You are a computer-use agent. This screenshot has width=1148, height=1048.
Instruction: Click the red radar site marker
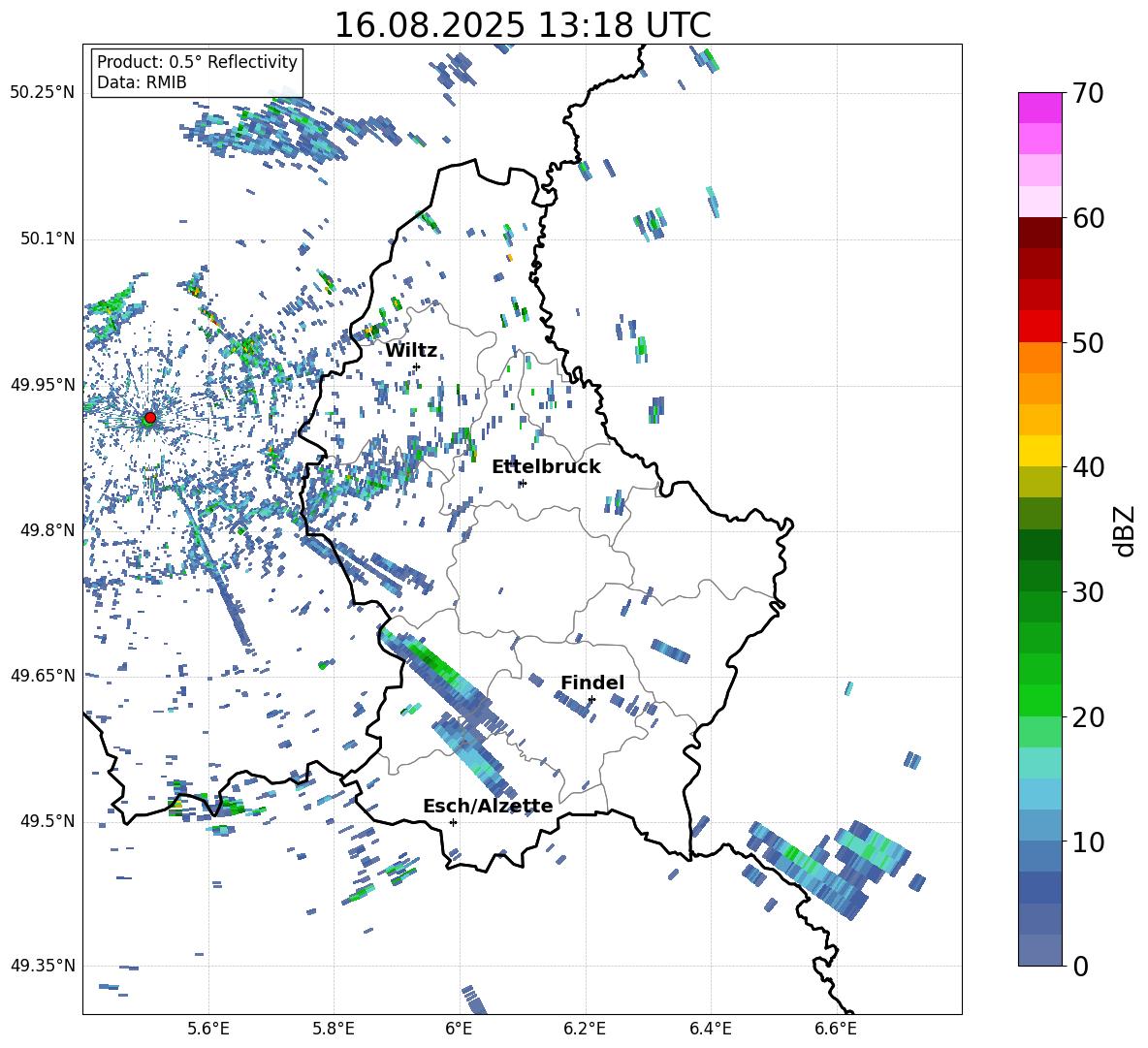click(150, 418)
